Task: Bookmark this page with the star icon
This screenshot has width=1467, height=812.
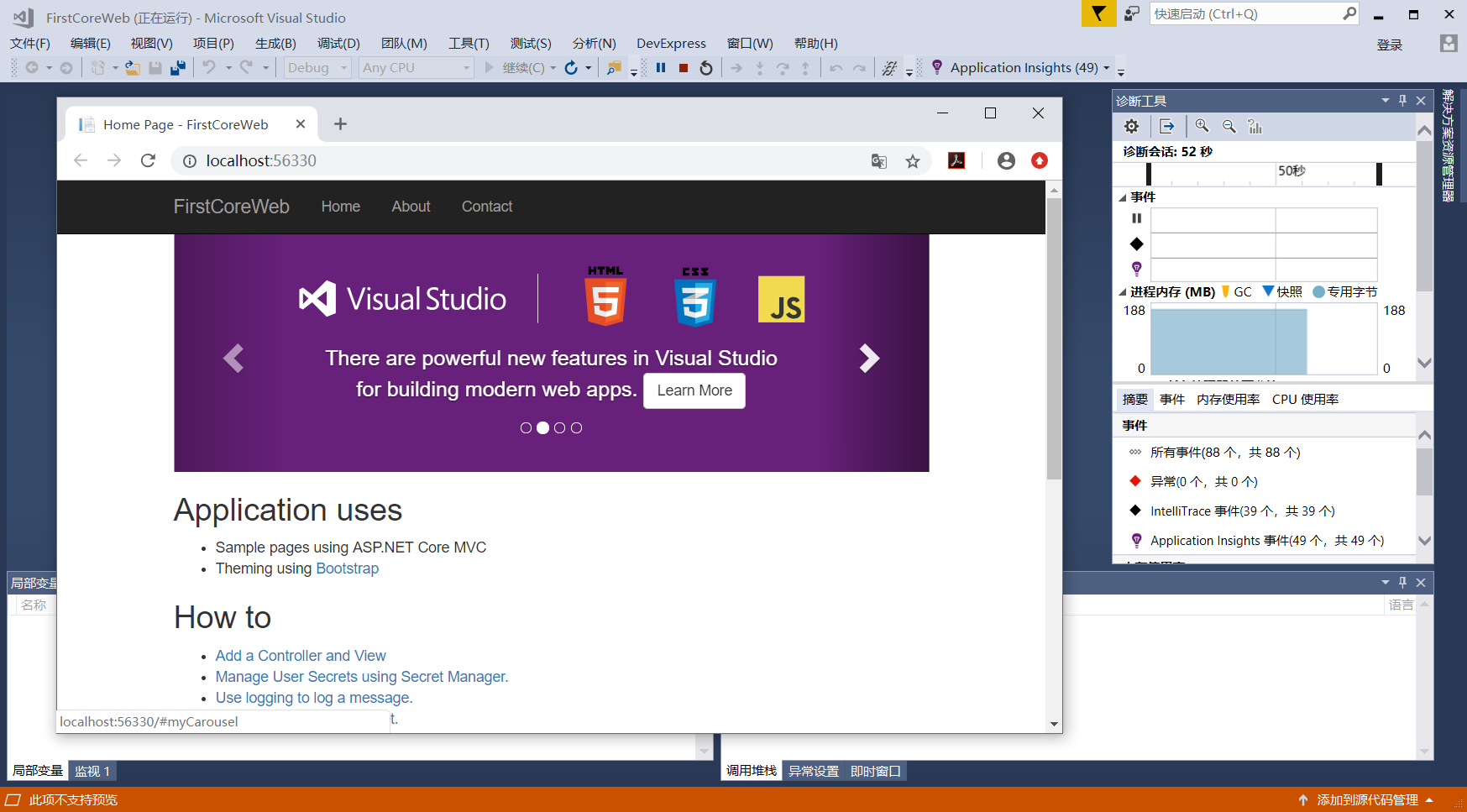Action: [x=913, y=161]
